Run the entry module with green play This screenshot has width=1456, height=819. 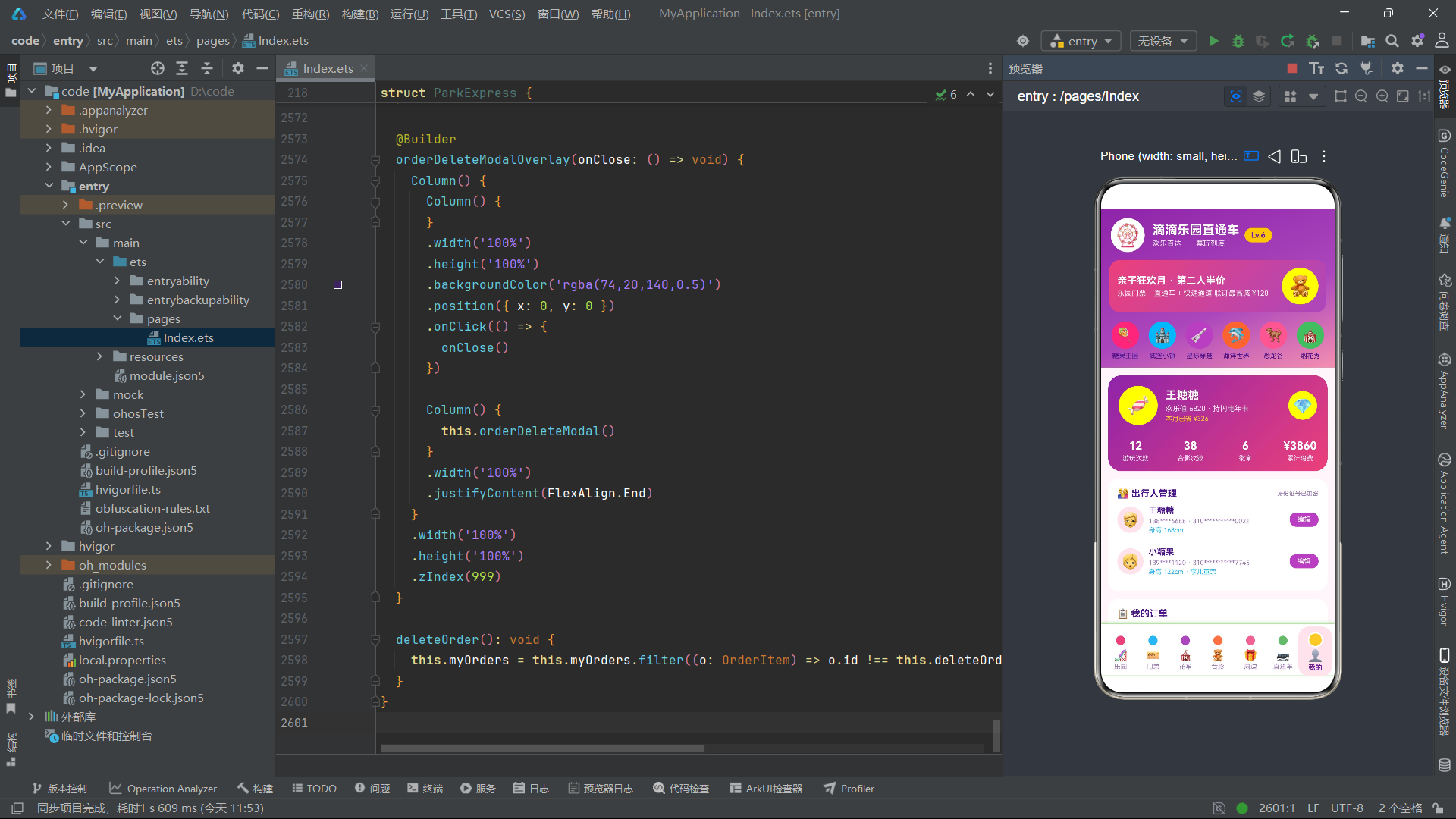pos(1213,41)
